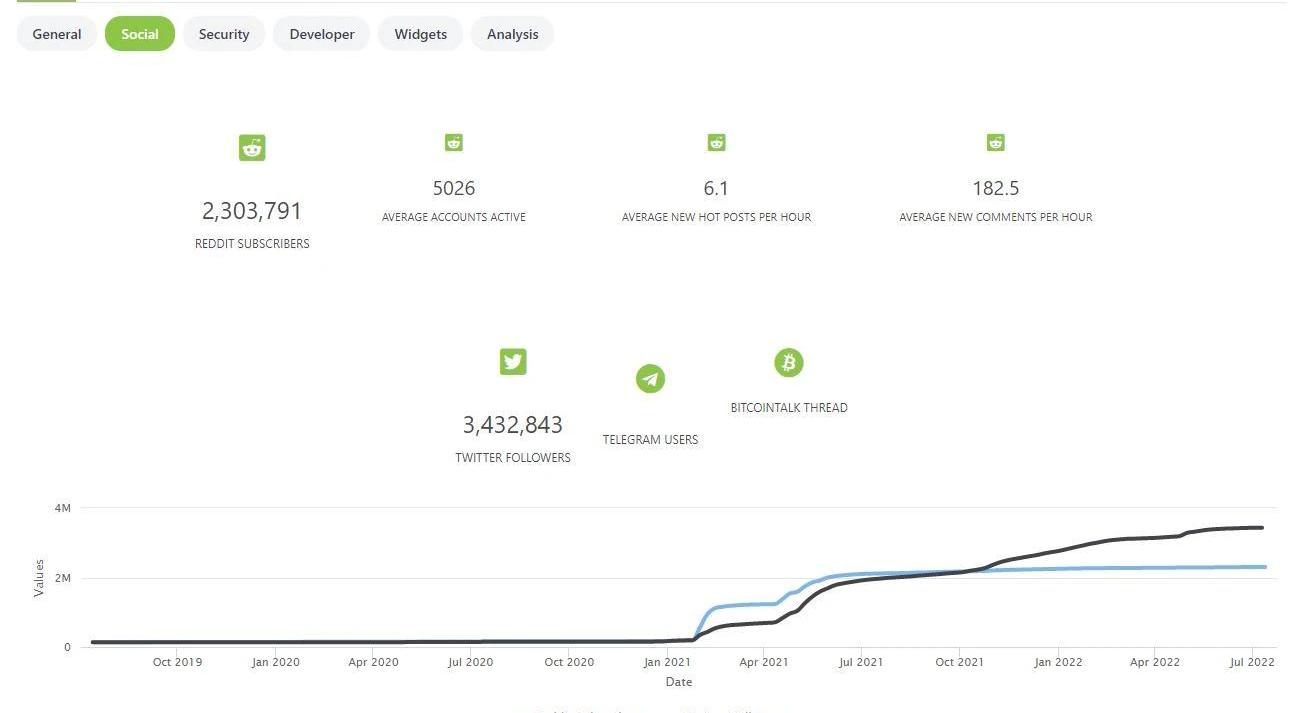This screenshot has width=1310, height=713.
Task: Click the Jan 2021 date axis label
Action: point(666,662)
